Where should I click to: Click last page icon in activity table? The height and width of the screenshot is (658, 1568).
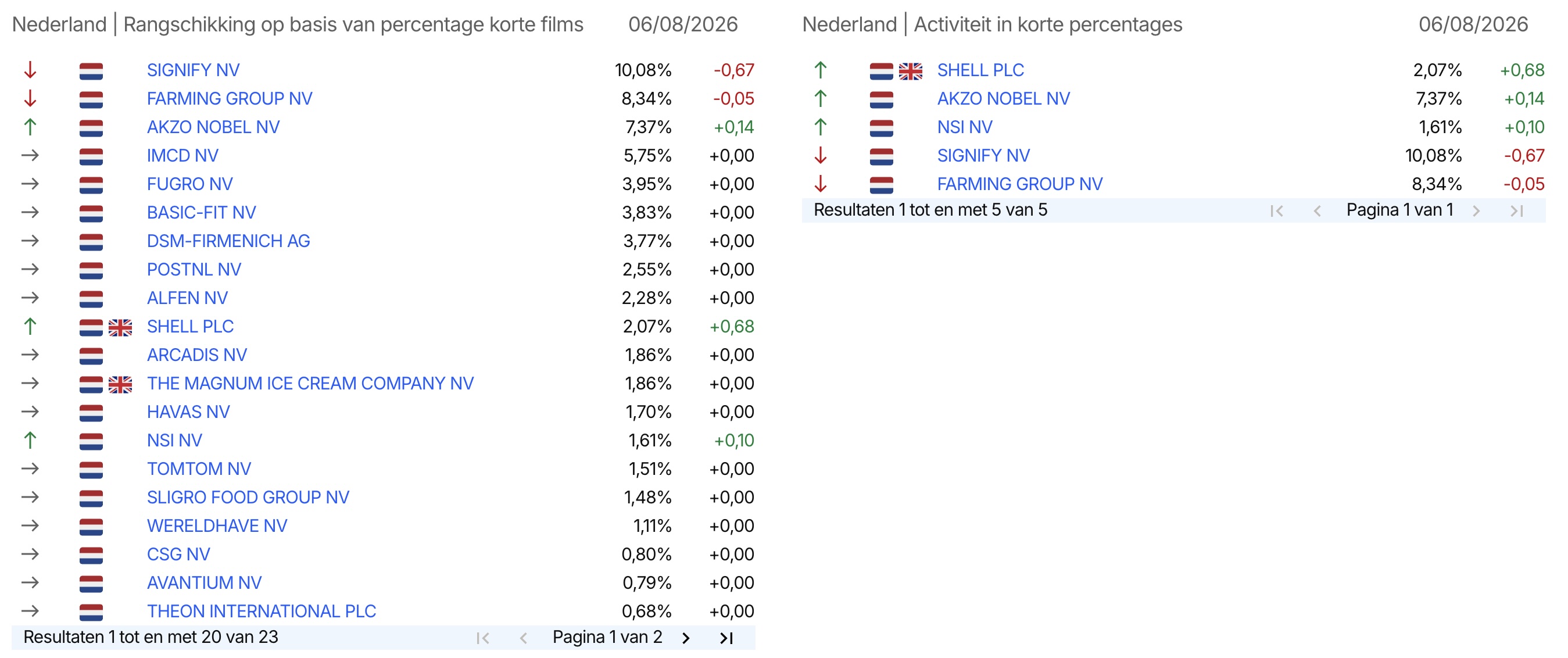[x=1516, y=210]
